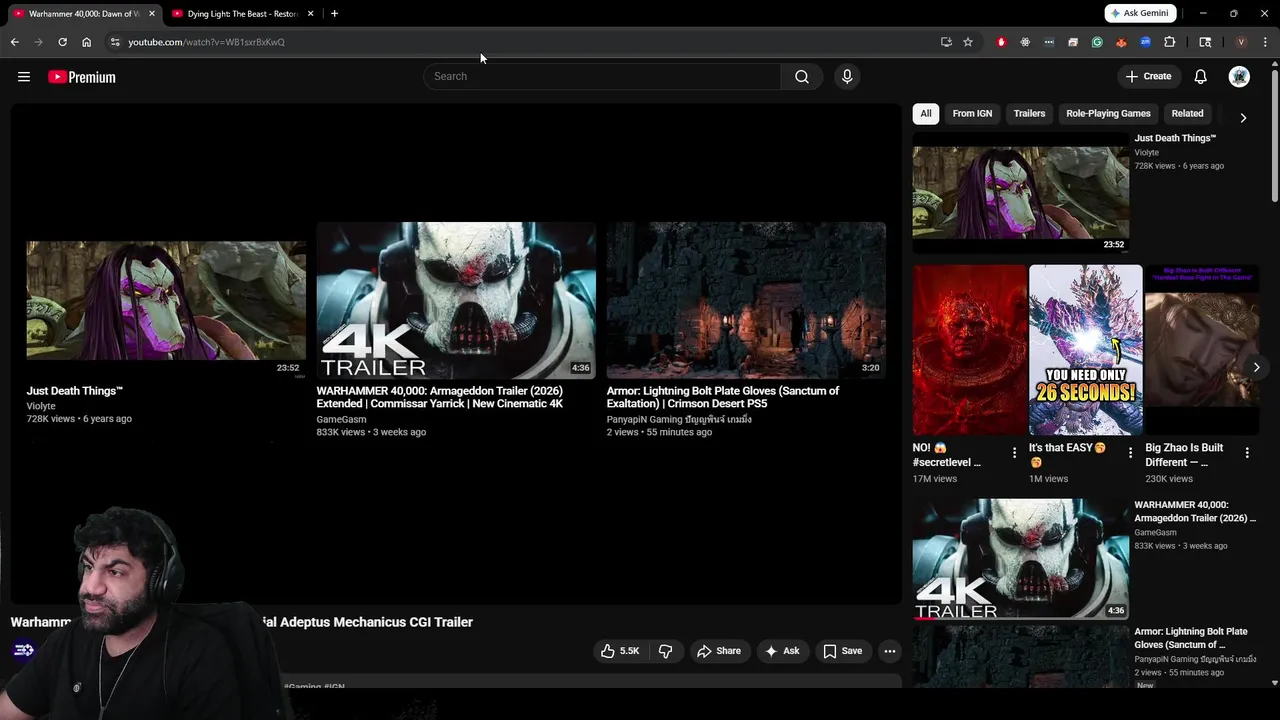Viewport: 1280px width, 720px height.
Task: Open the notifications bell
Action: click(1200, 77)
